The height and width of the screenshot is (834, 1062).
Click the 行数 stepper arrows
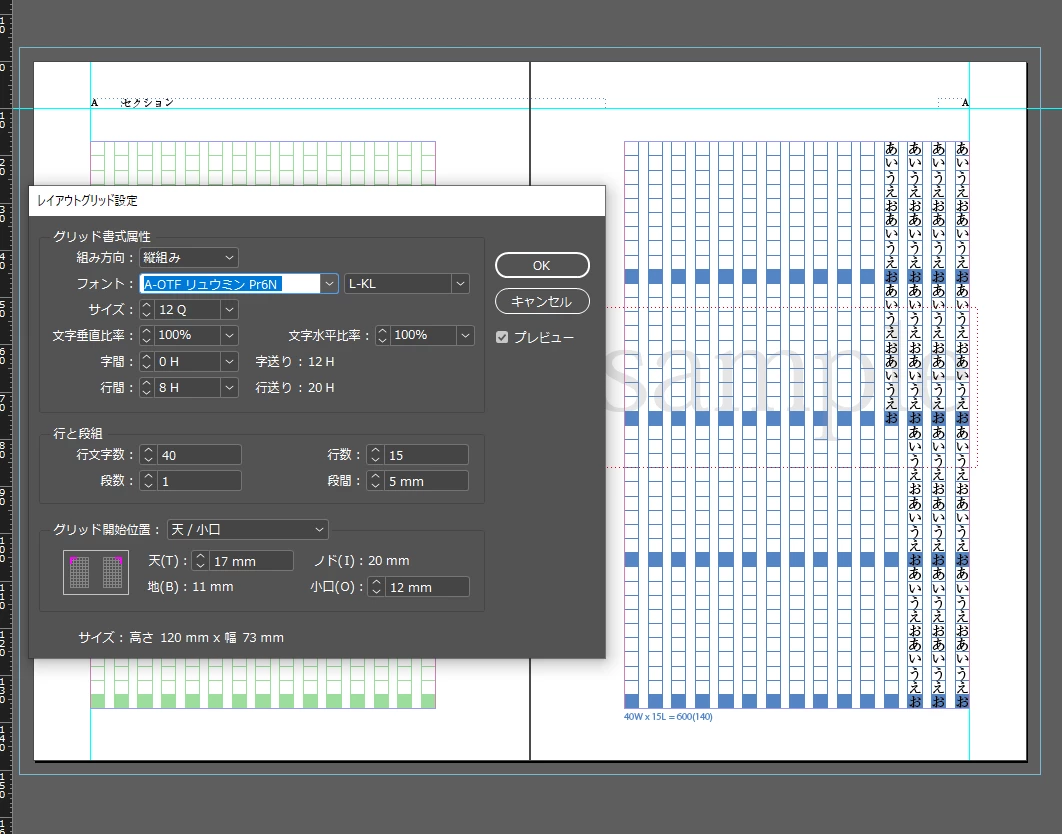pyautogui.click(x=375, y=455)
